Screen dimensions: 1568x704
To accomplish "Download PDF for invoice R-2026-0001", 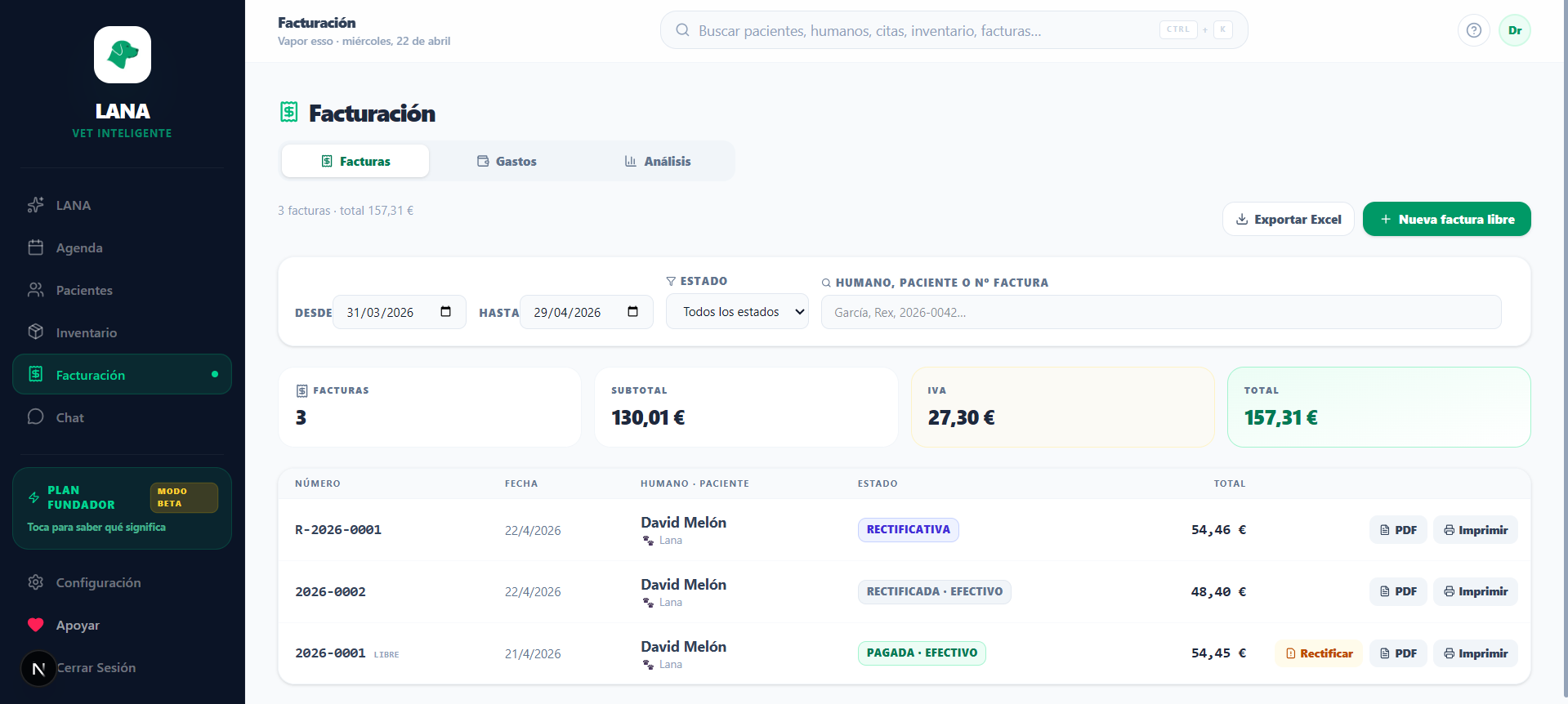I will click(x=1398, y=530).
